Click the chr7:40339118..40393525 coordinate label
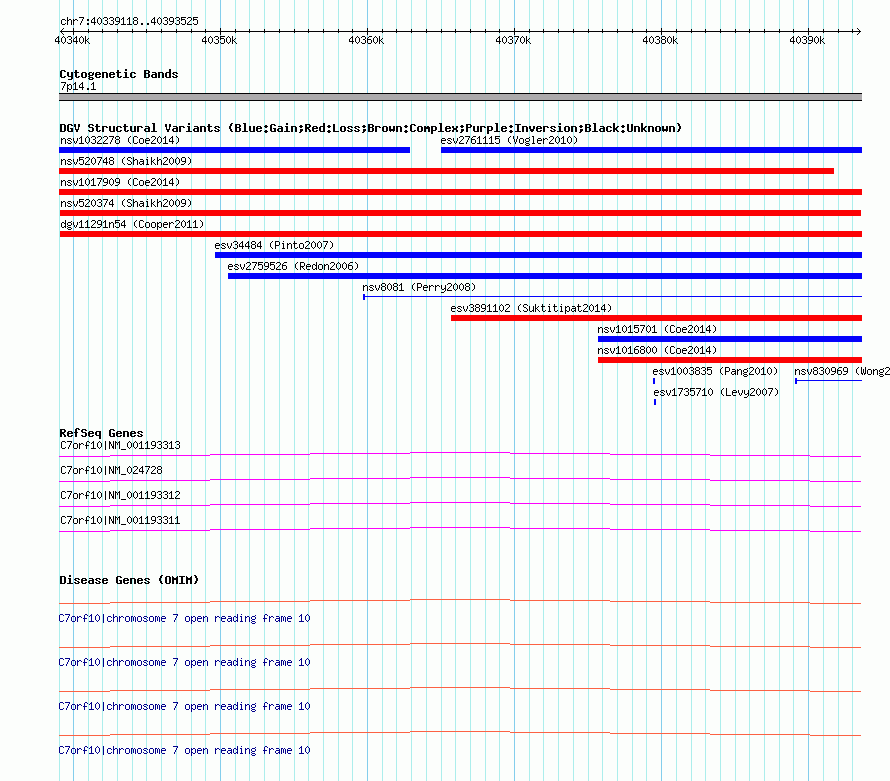 [x=129, y=22]
